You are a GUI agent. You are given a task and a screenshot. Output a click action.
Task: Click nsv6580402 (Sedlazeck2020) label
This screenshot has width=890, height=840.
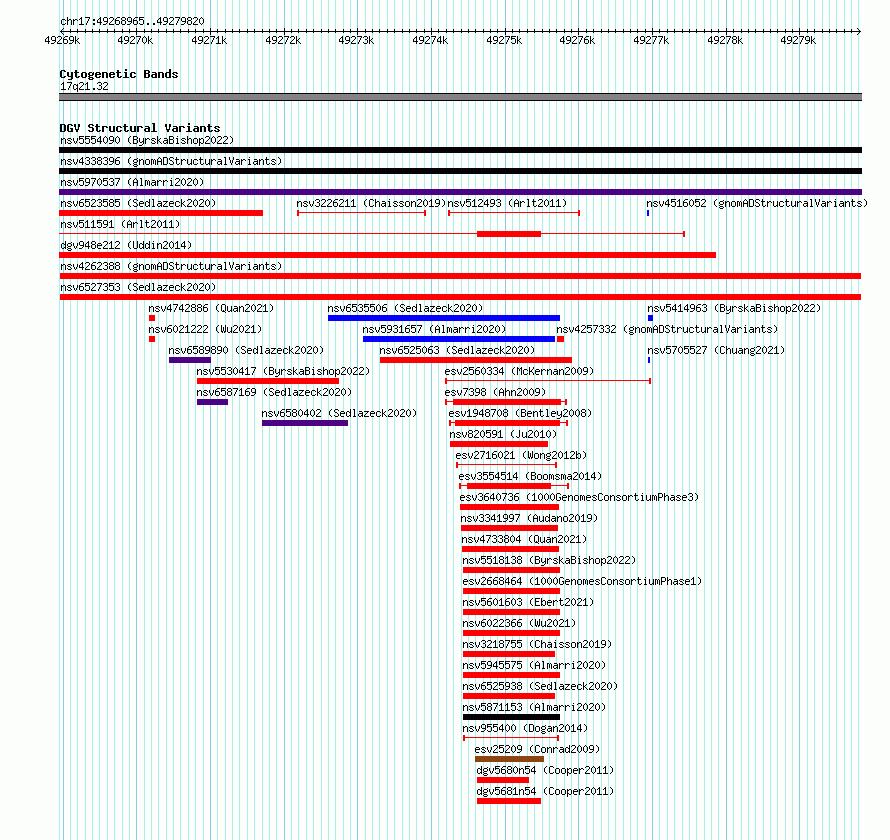(339, 413)
